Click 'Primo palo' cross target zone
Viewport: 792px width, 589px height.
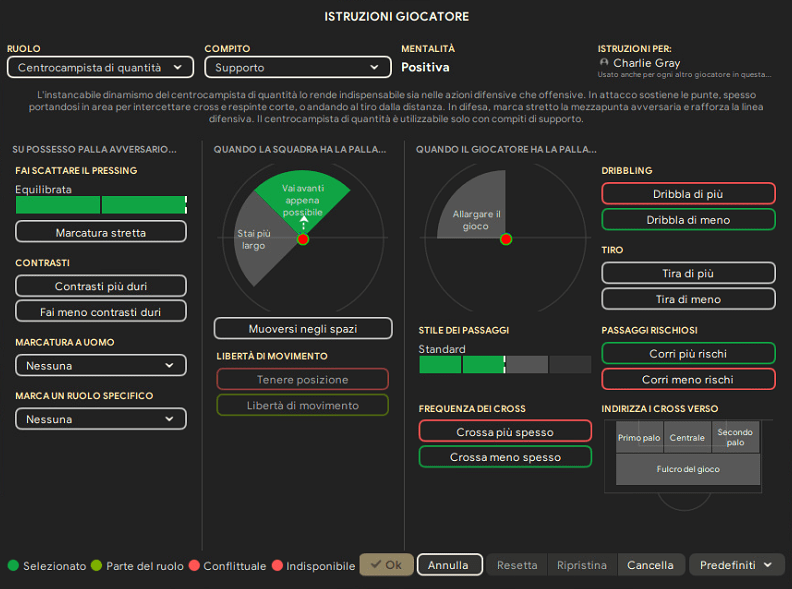click(x=637, y=438)
